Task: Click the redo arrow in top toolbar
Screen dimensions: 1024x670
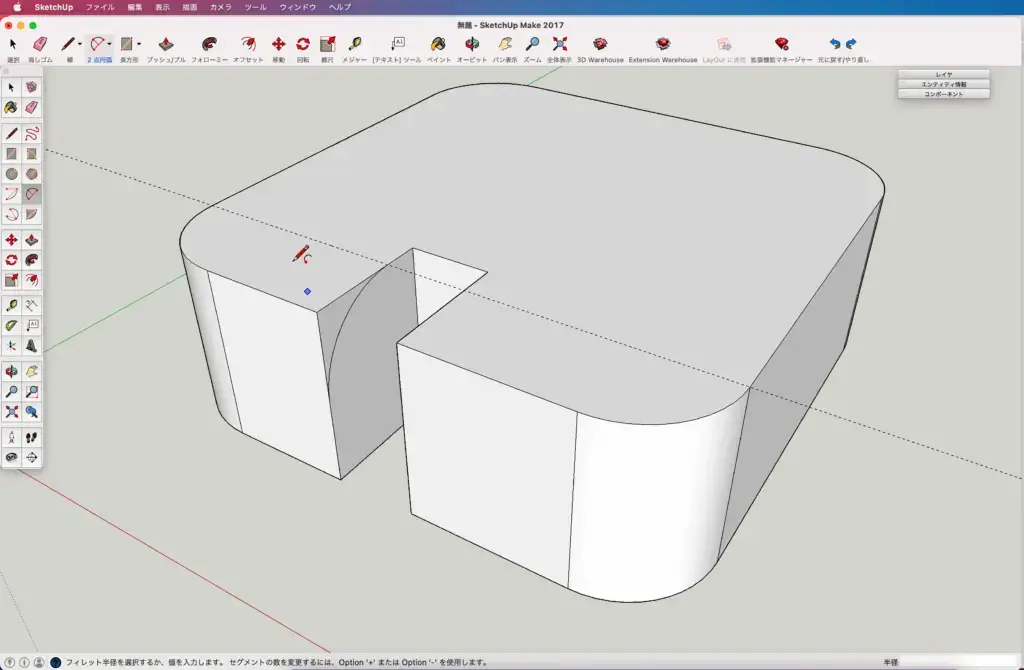Action: [851, 44]
